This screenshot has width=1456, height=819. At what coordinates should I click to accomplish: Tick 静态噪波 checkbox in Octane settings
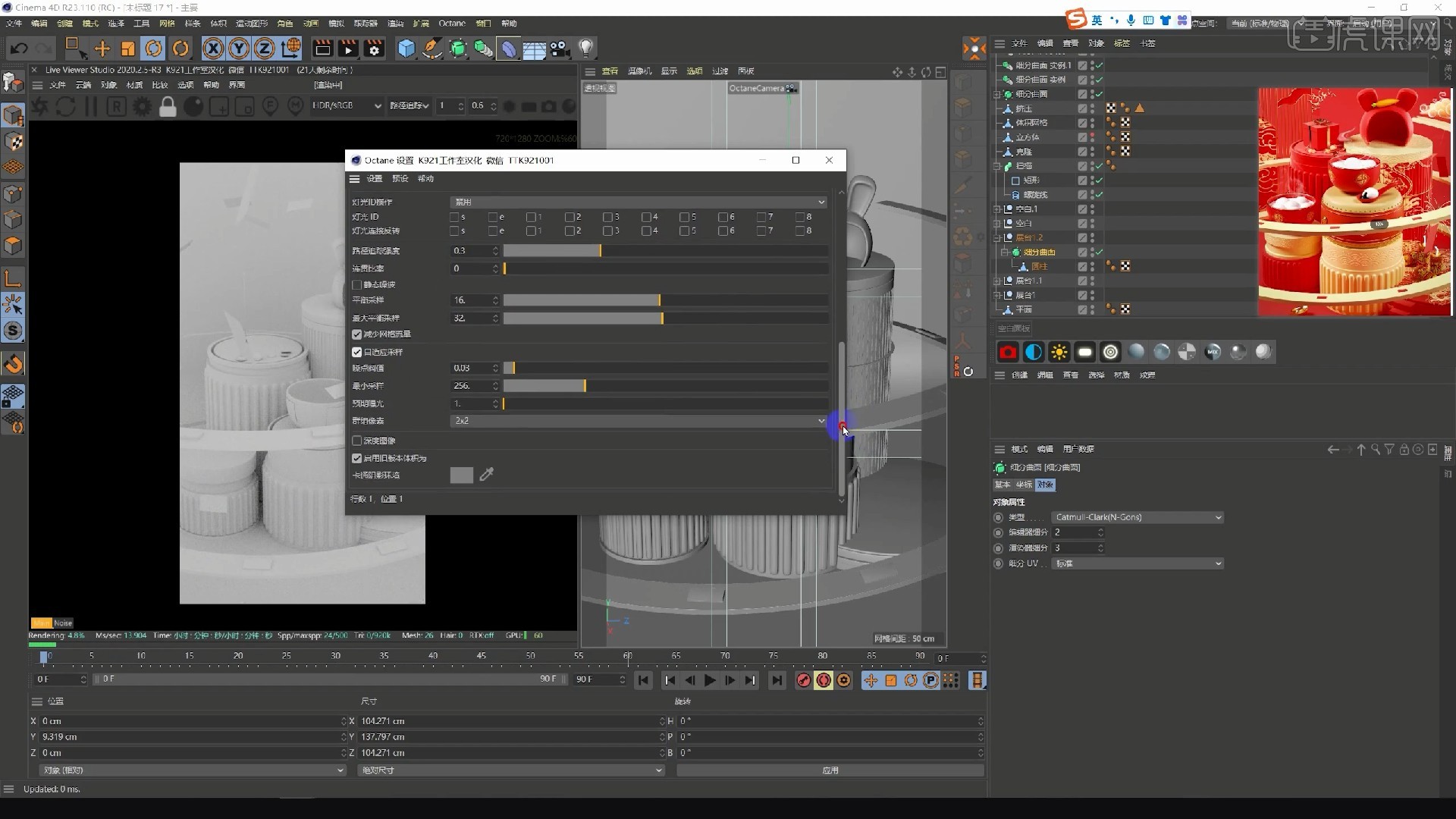(357, 284)
